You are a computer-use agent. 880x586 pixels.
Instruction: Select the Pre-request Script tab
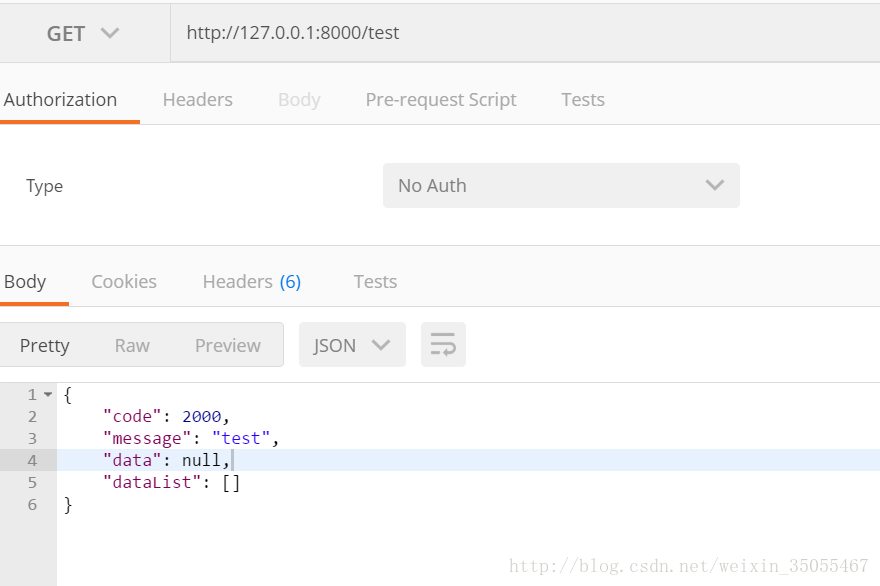pos(441,100)
